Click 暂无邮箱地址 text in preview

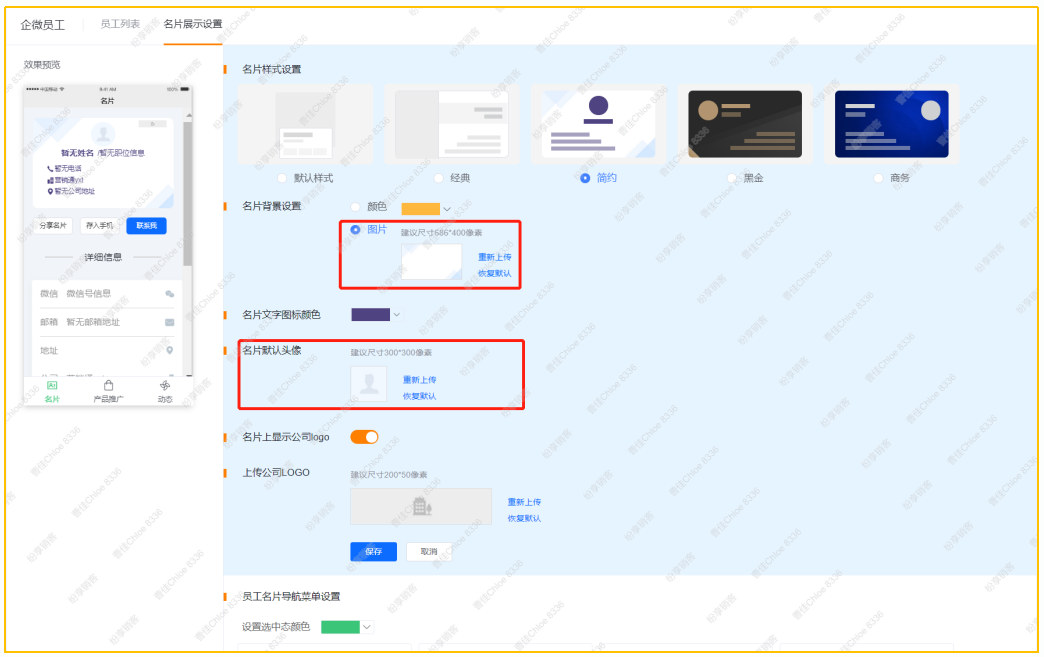click(x=93, y=322)
